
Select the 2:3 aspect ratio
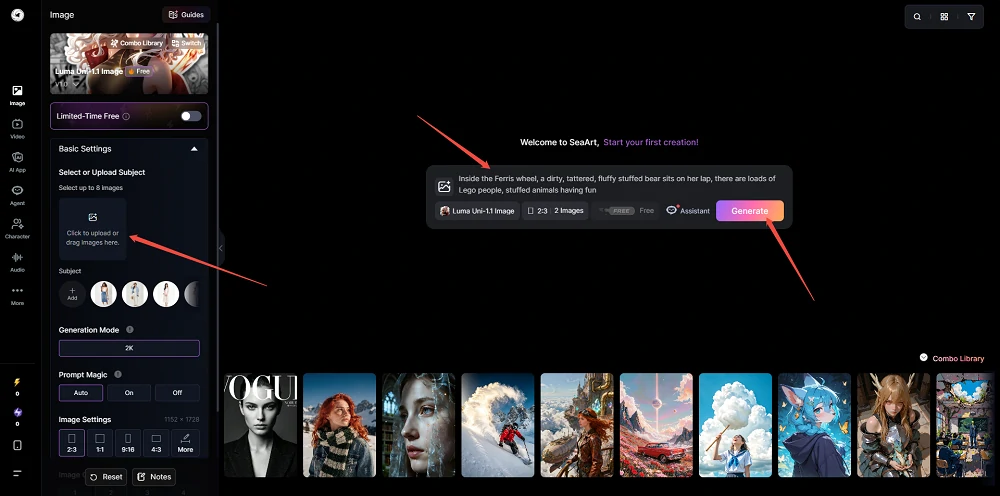pos(72,442)
